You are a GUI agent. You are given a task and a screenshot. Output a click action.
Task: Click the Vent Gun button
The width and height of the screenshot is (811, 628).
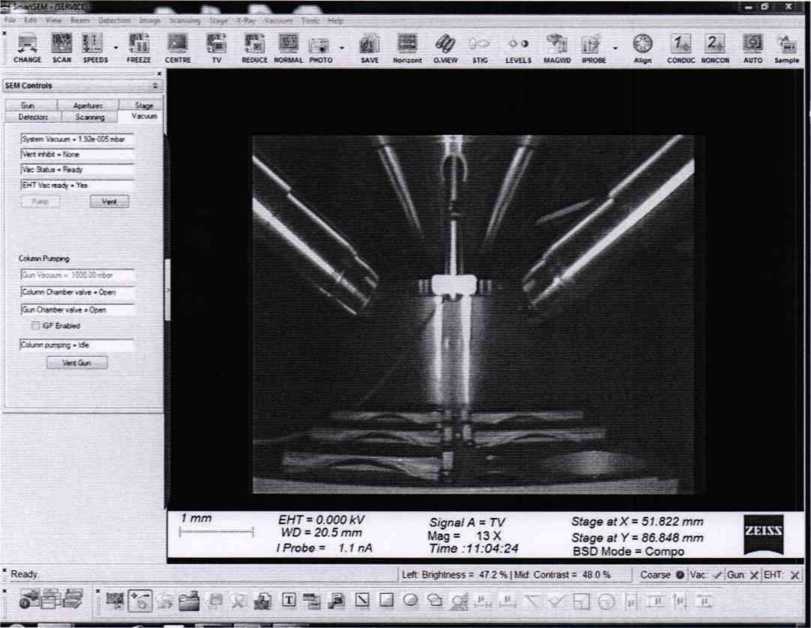click(77, 362)
